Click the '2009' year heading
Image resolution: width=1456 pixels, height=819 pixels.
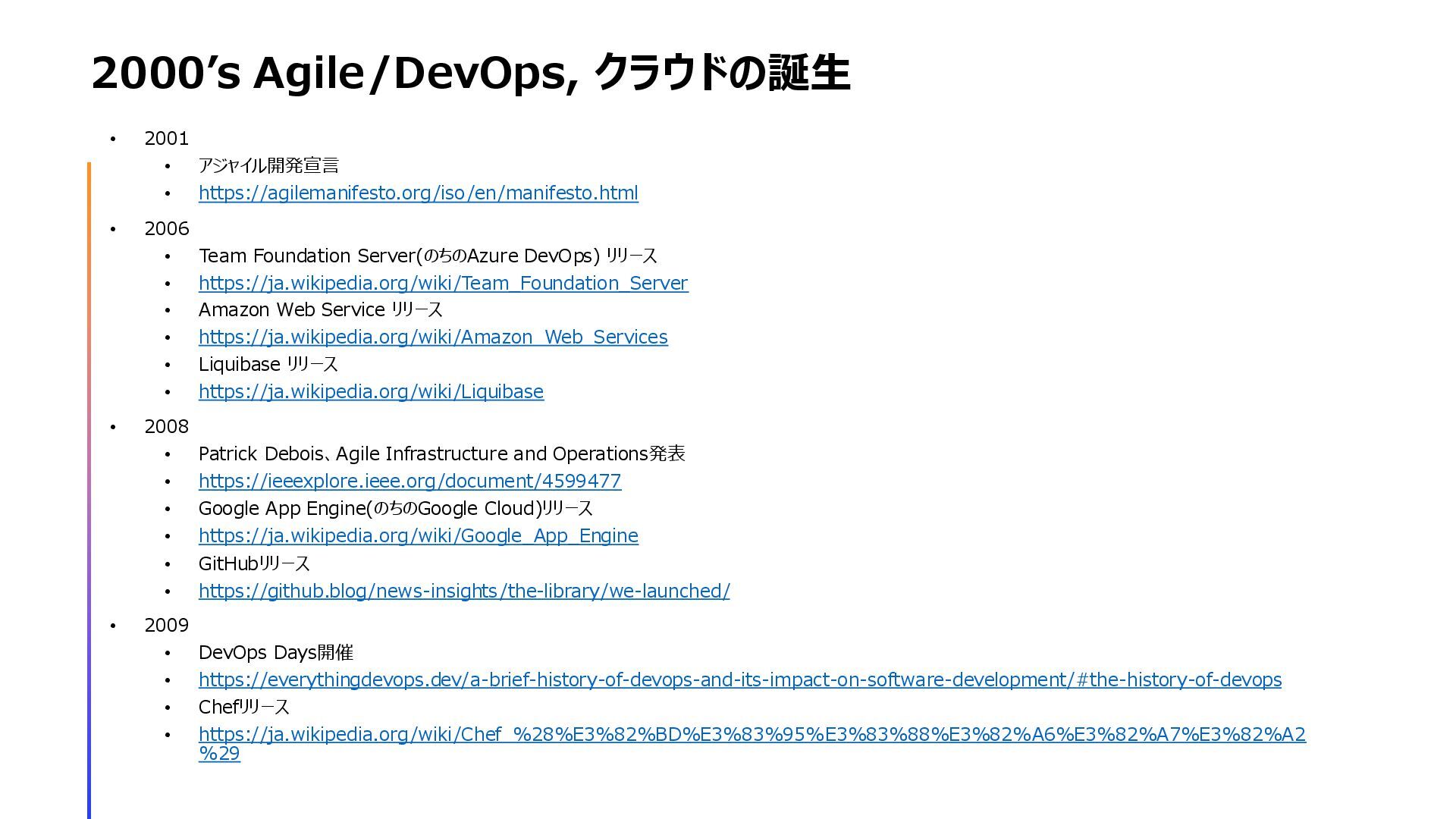coord(166,626)
